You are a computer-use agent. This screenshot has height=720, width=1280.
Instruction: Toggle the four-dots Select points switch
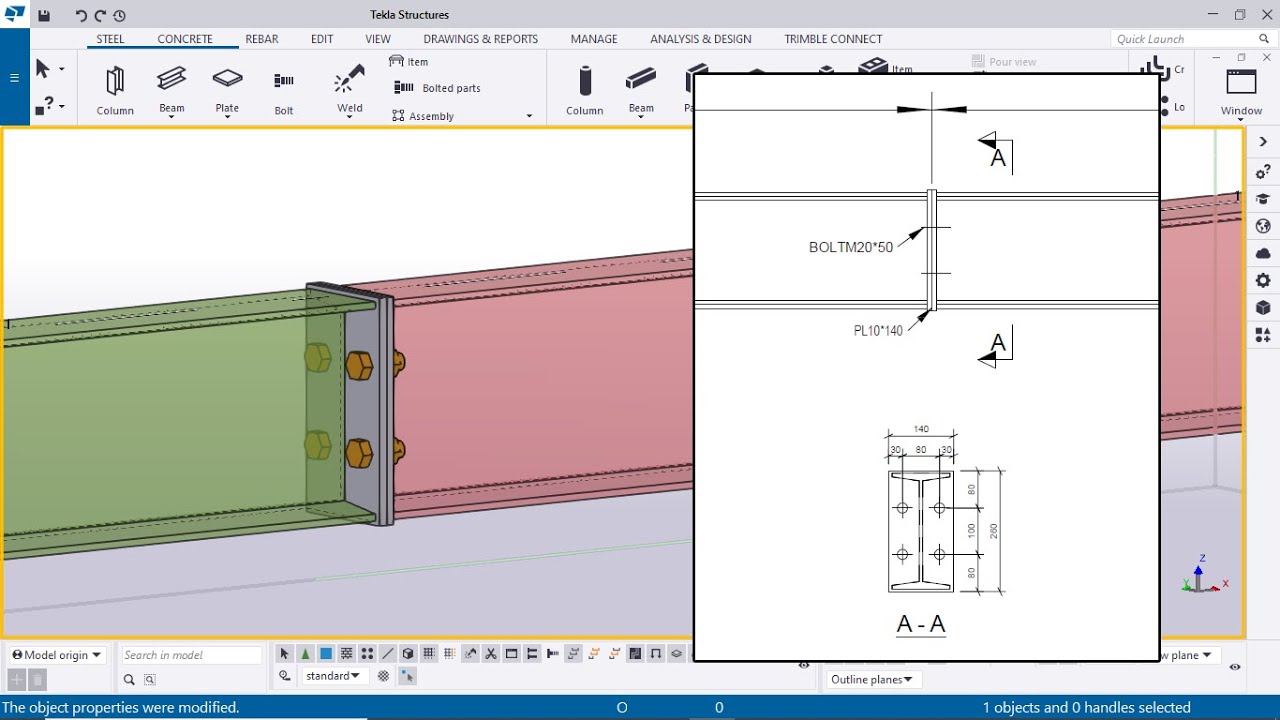coord(367,654)
